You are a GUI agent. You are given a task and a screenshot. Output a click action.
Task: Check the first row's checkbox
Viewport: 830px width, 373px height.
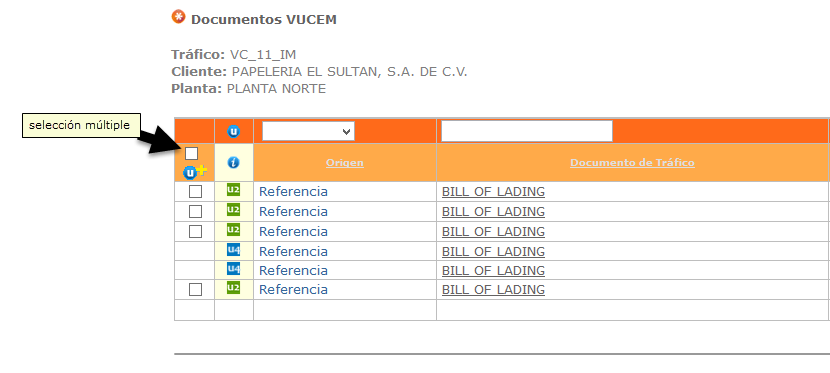coord(195,192)
